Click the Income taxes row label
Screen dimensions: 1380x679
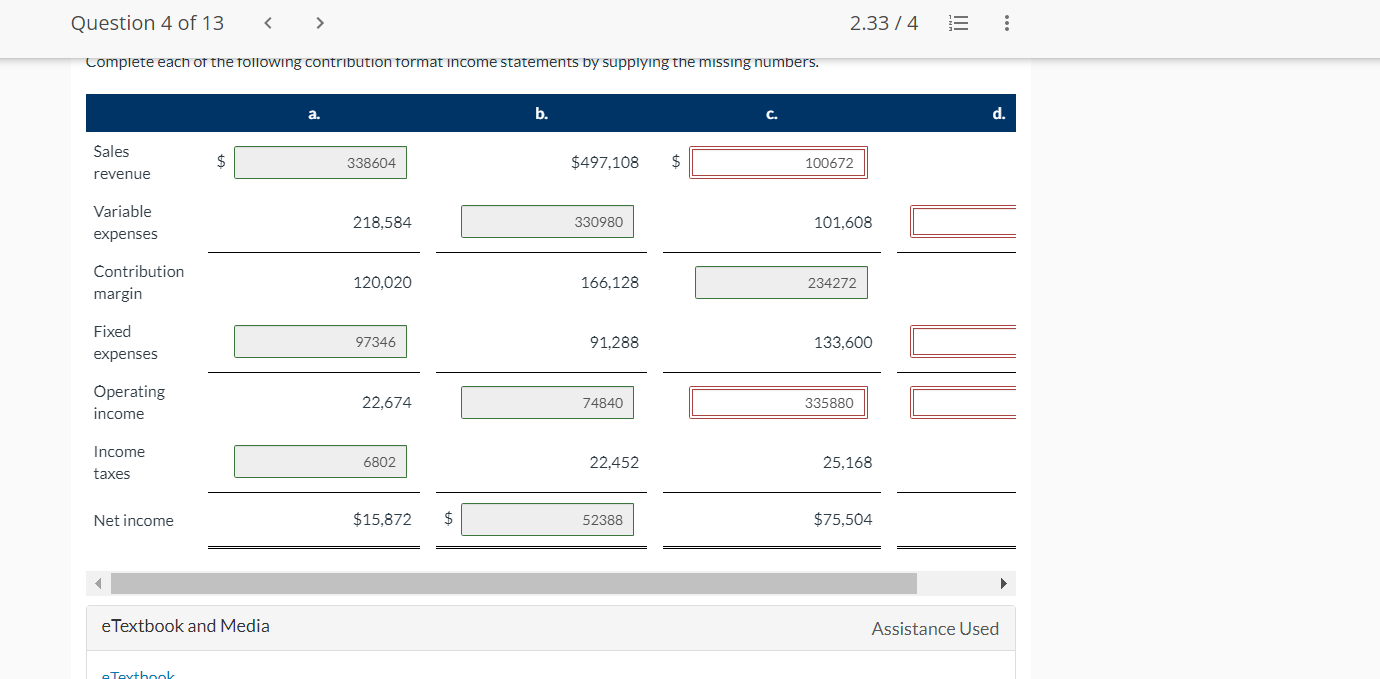pos(119,462)
